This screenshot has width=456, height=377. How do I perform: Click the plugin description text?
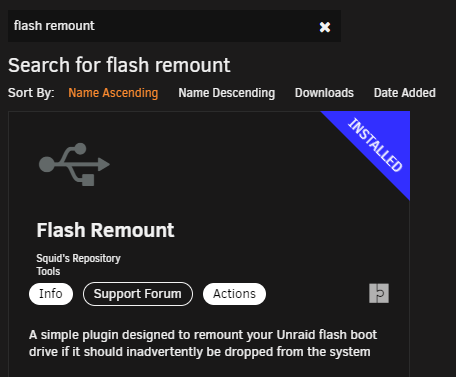[x=203, y=343]
